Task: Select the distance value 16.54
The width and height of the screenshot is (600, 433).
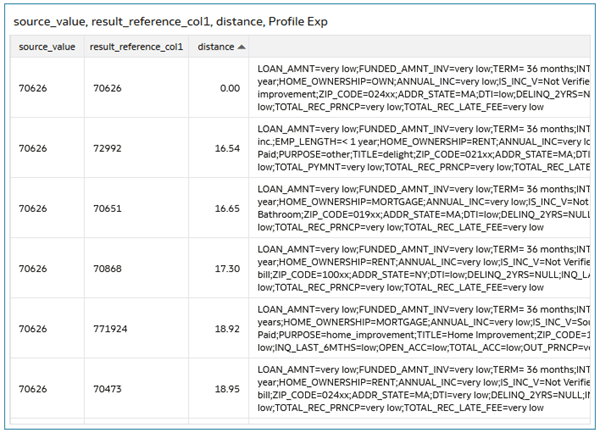Action: click(x=227, y=148)
